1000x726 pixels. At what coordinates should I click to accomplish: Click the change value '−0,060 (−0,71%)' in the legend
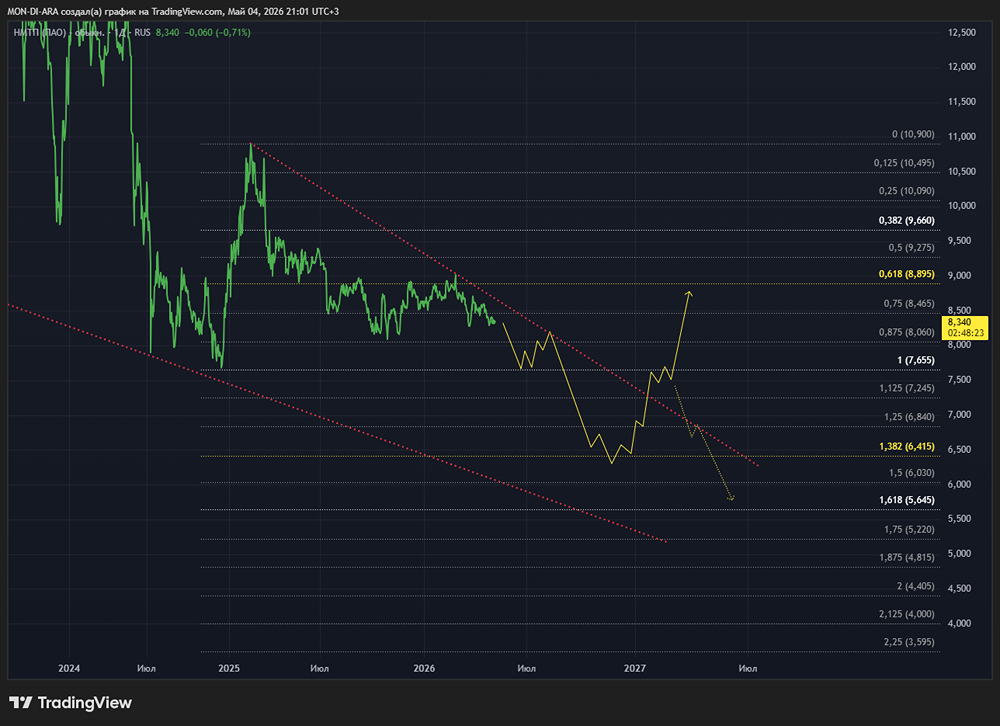(x=217, y=32)
